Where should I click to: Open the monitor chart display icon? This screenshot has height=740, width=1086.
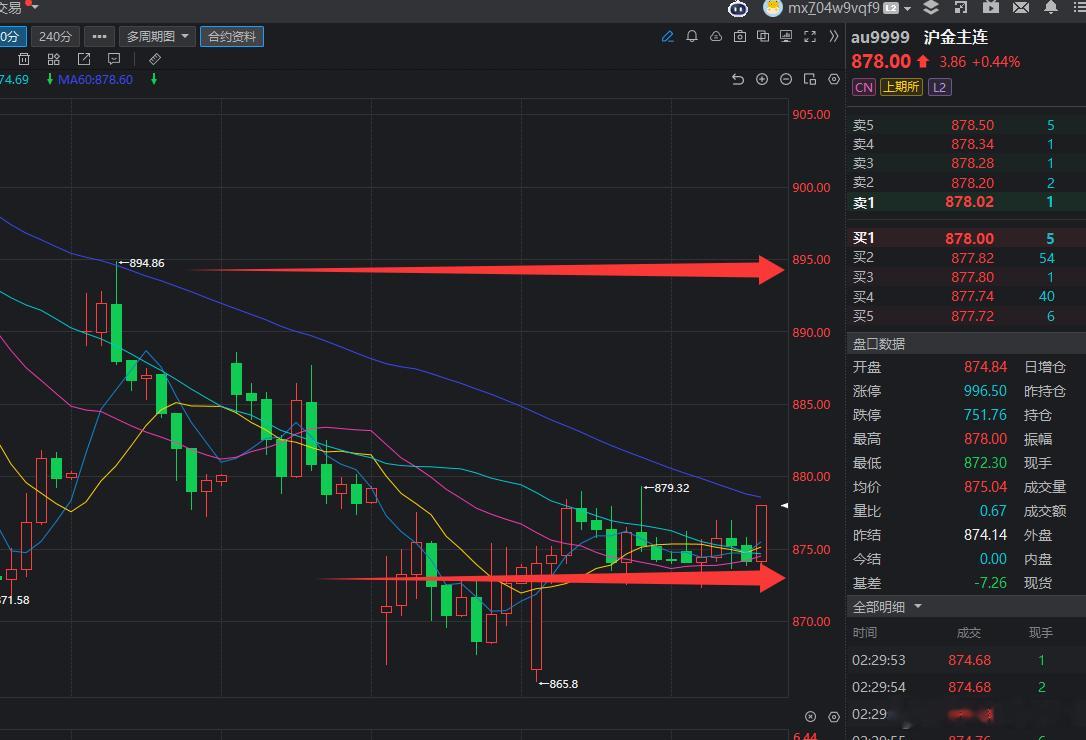tap(786, 37)
